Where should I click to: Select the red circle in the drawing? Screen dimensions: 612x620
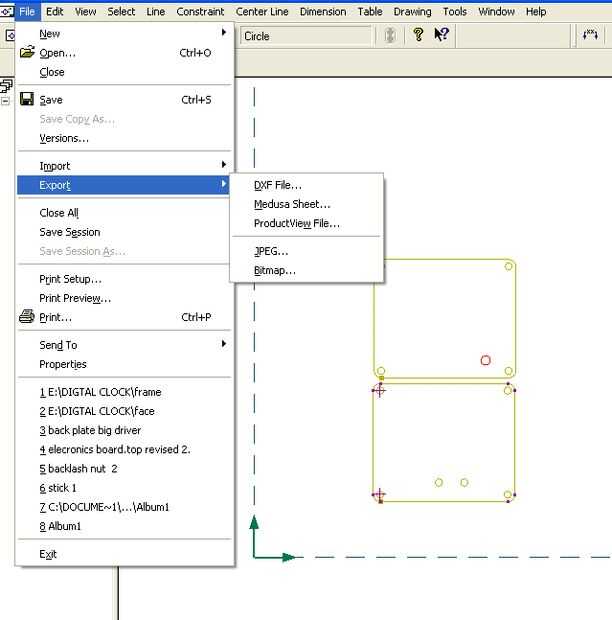coord(485,360)
